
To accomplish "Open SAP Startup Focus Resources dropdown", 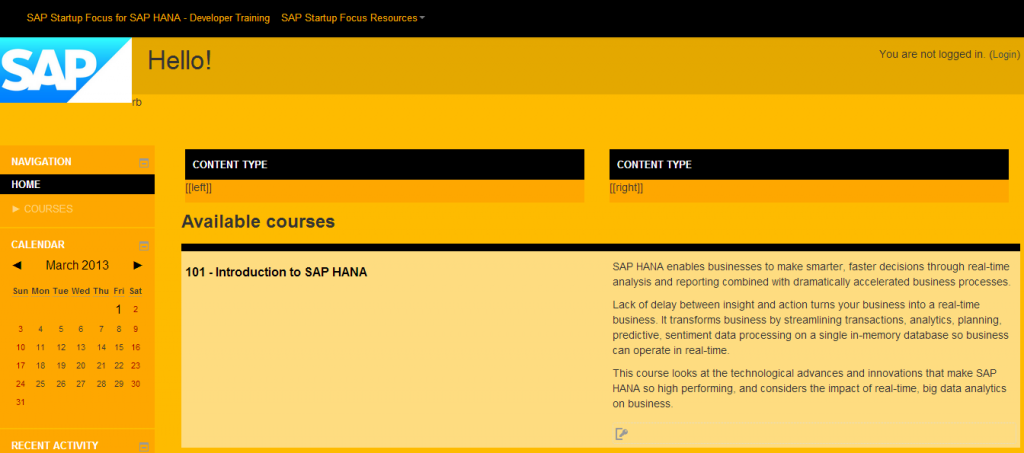I will [x=353, y=18].
